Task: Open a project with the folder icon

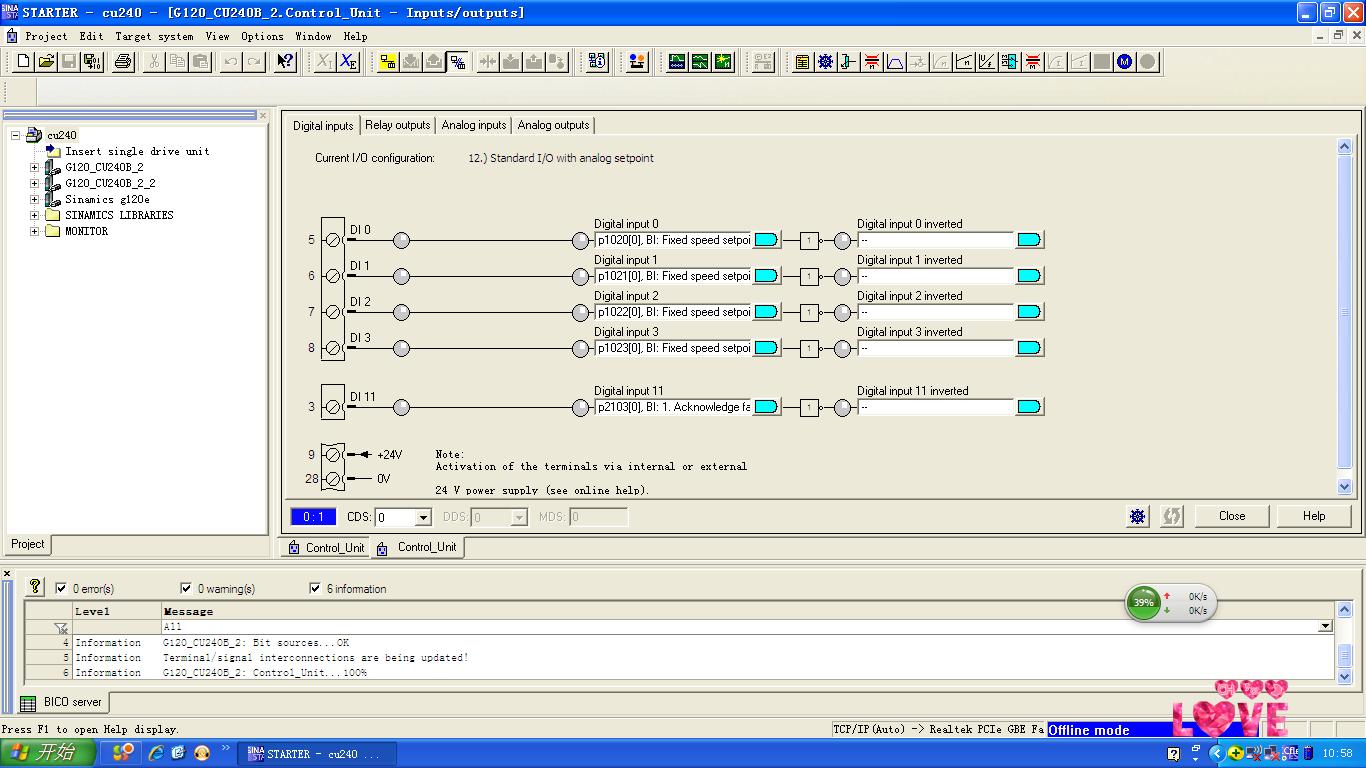Action: (x=46, y=62)
